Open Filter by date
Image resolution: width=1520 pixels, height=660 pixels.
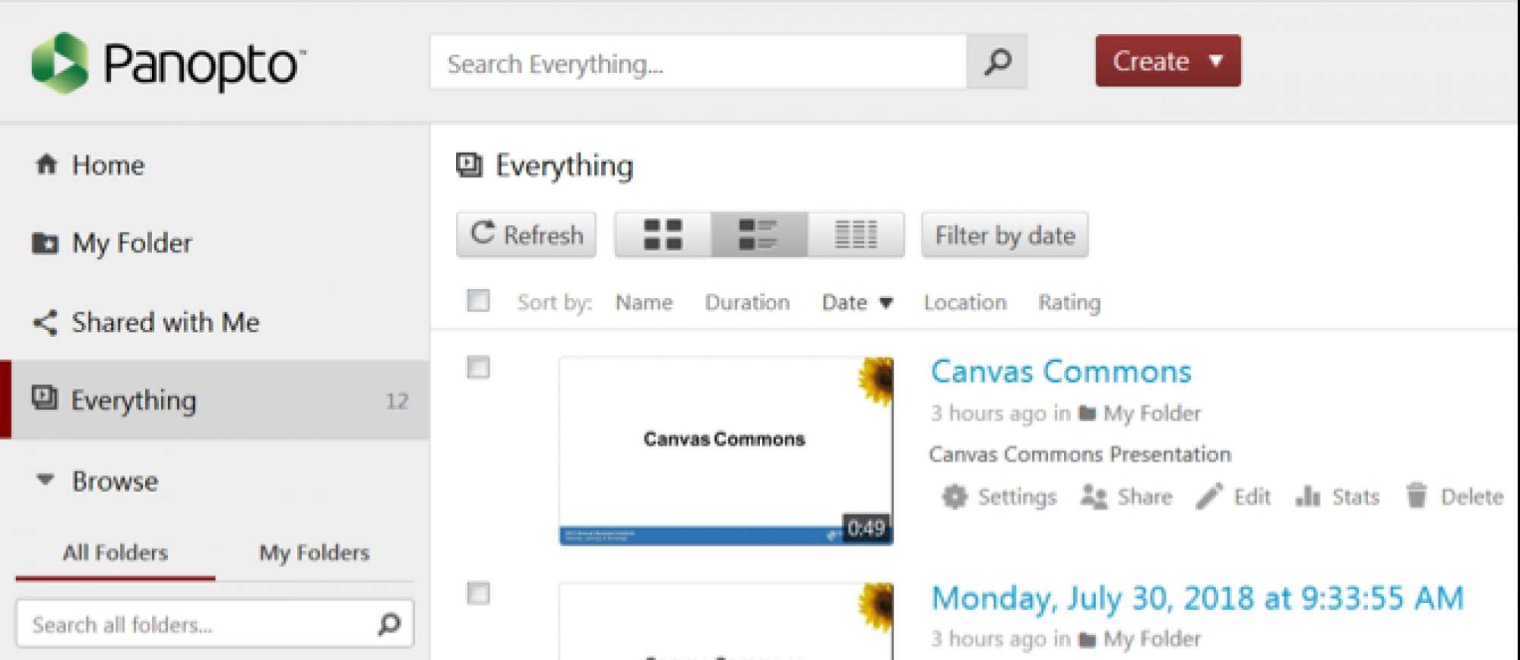[x=1004, y=235]
